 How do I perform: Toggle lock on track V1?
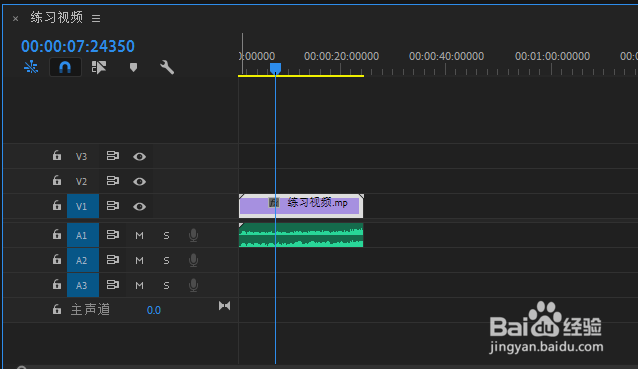[x=57, y=206]
